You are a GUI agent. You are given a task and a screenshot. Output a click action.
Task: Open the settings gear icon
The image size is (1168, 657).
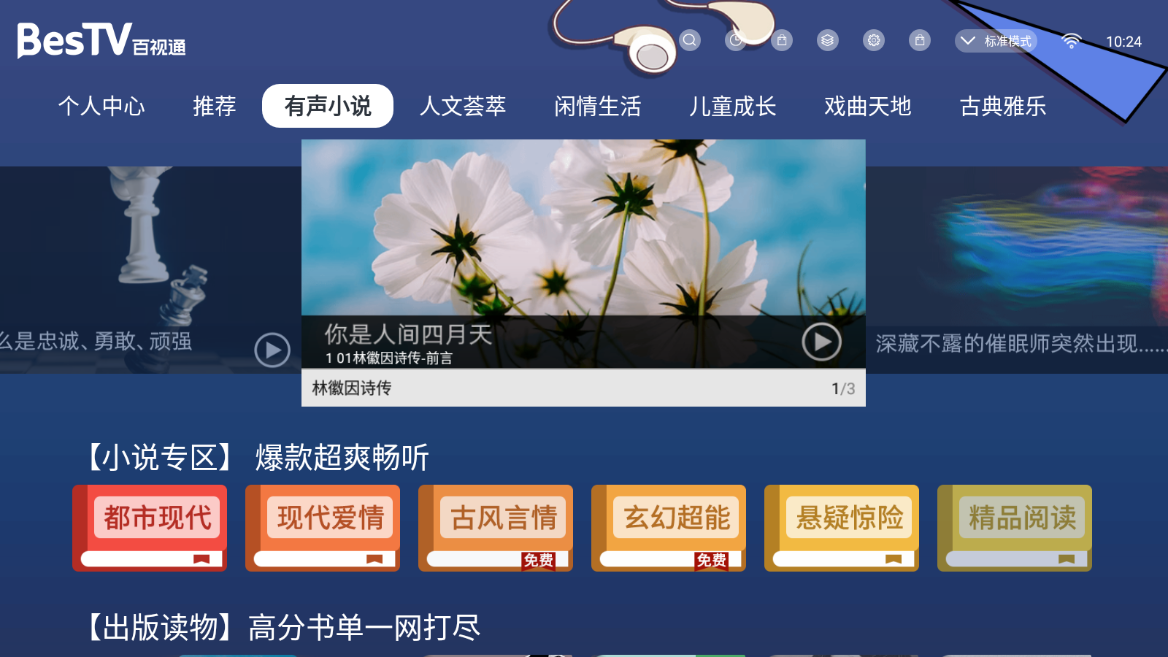coord(873,40)
